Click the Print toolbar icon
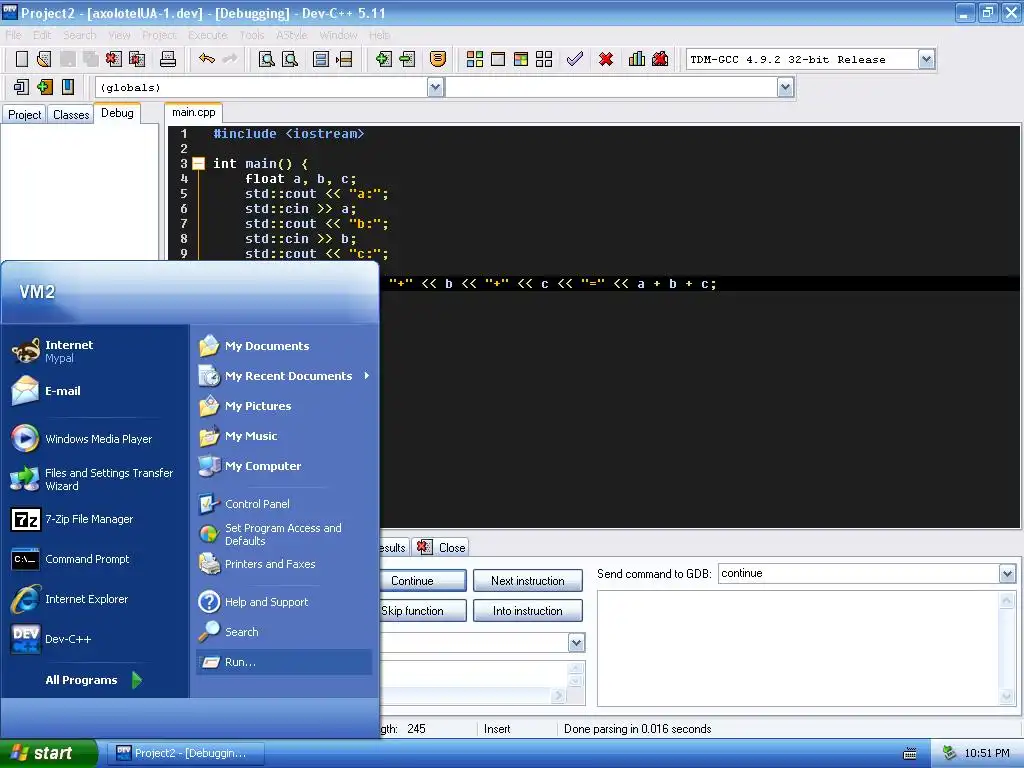The height and width of the screenshot is (768, 1024). point(168,59)
